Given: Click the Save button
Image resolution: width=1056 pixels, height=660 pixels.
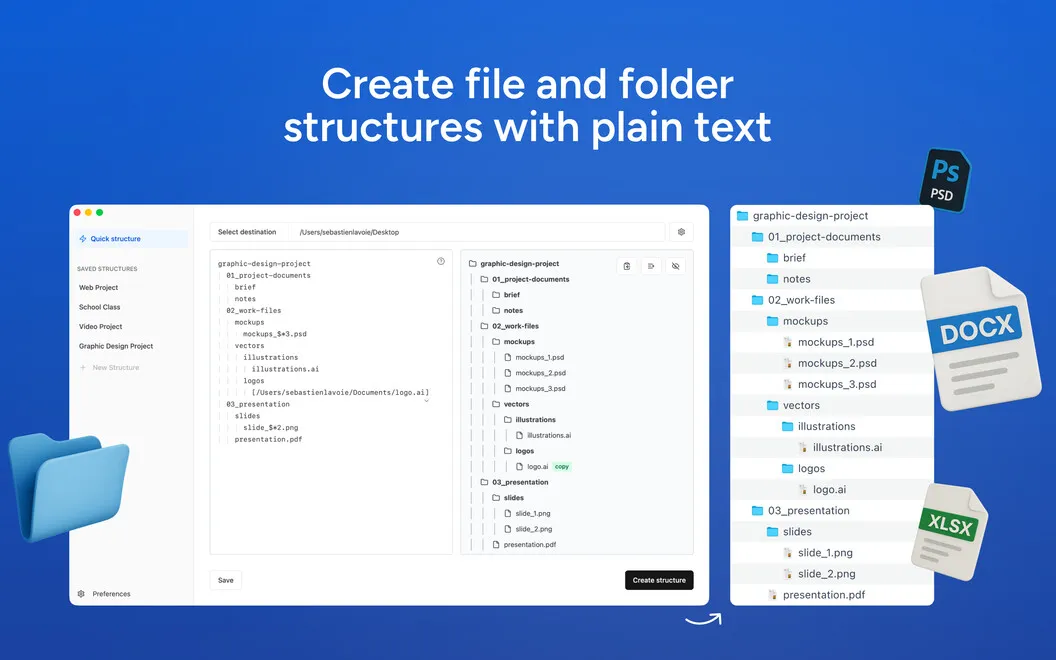Looking at the screenshot, I should (226, 581).
